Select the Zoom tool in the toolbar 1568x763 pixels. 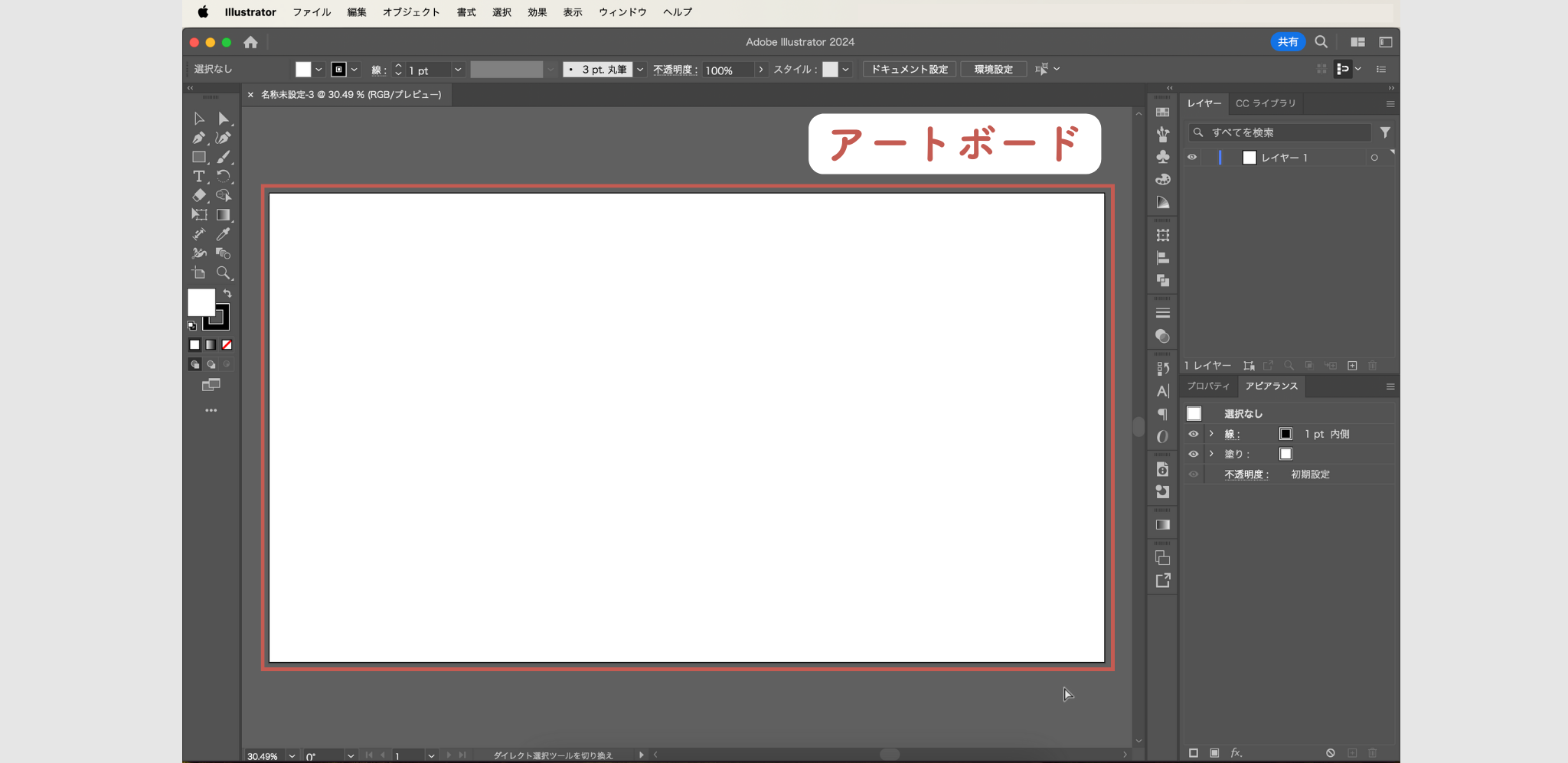[224, 272]
